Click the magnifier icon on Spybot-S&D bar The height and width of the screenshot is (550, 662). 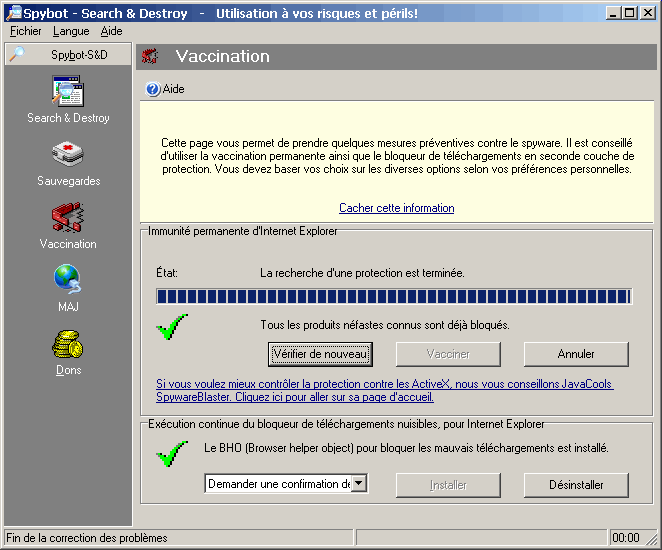click(16, 54)
